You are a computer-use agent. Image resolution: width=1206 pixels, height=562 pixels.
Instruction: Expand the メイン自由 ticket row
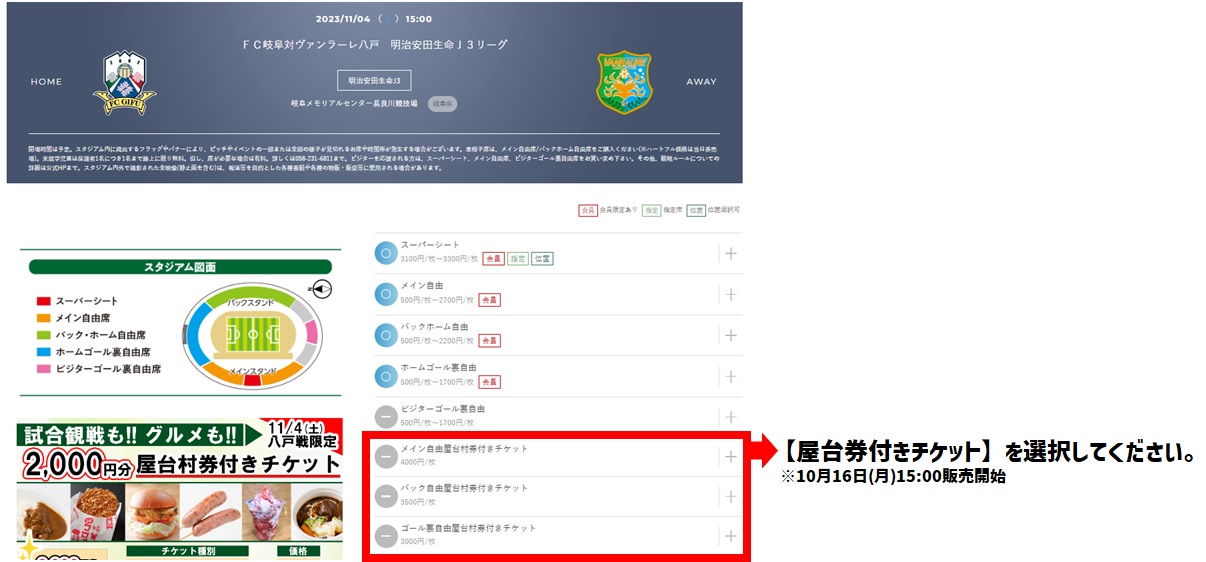coord(731,294)
